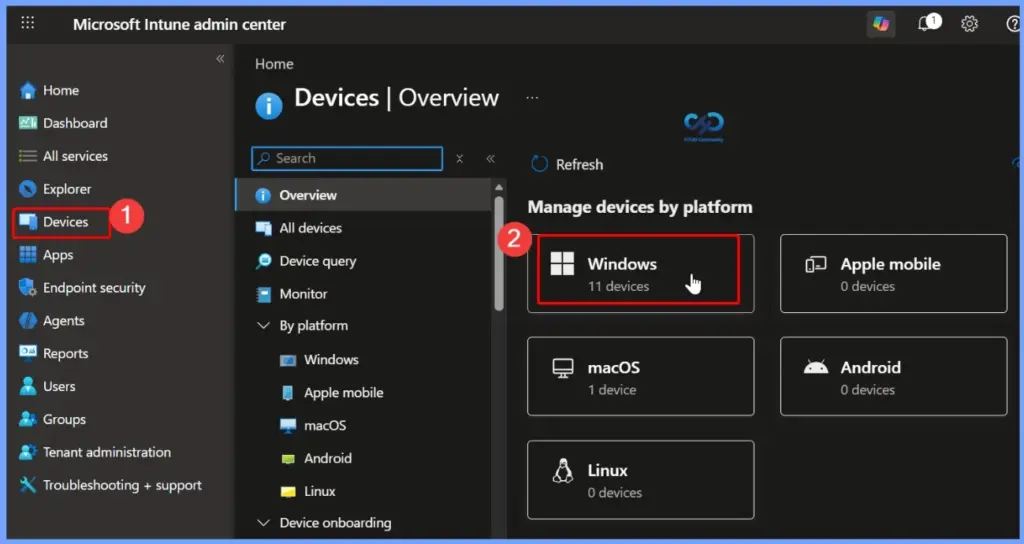This screenshot has width=1024, height=544.
Task: Open Copilot from the top bar
Action: [x=881, y=24]
